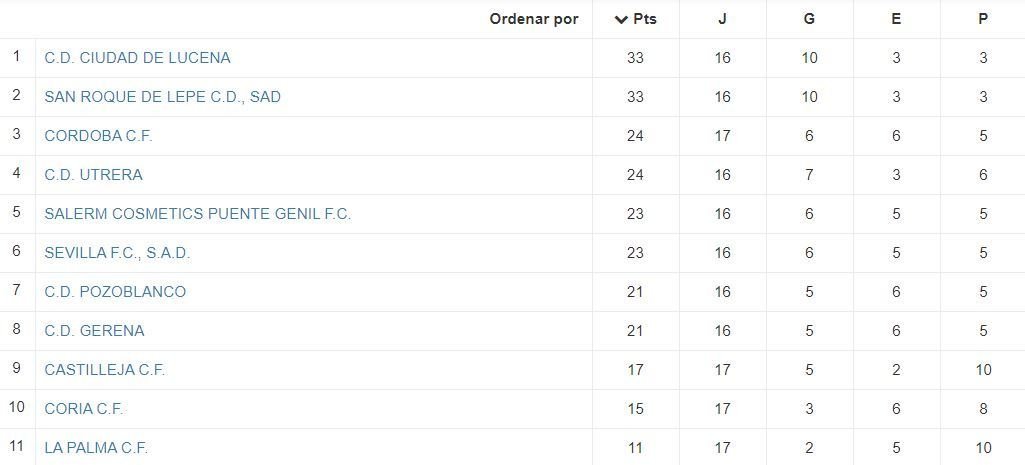1025x465 pixels.
Task: Click points value 33 for Ciudad de Lucena
Action: pos(635,58)
